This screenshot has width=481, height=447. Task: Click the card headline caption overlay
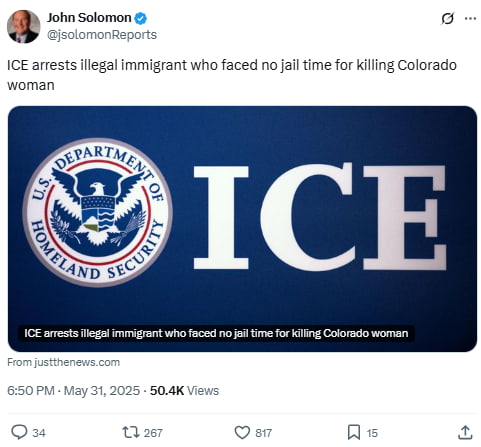click(x=216, y=333)
